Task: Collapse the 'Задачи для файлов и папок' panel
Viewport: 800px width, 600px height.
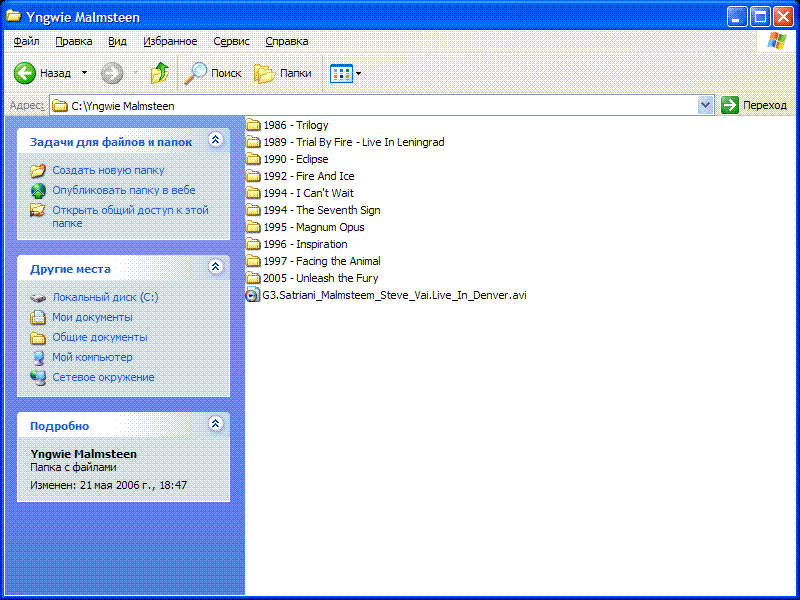Action: click(215, 141)
